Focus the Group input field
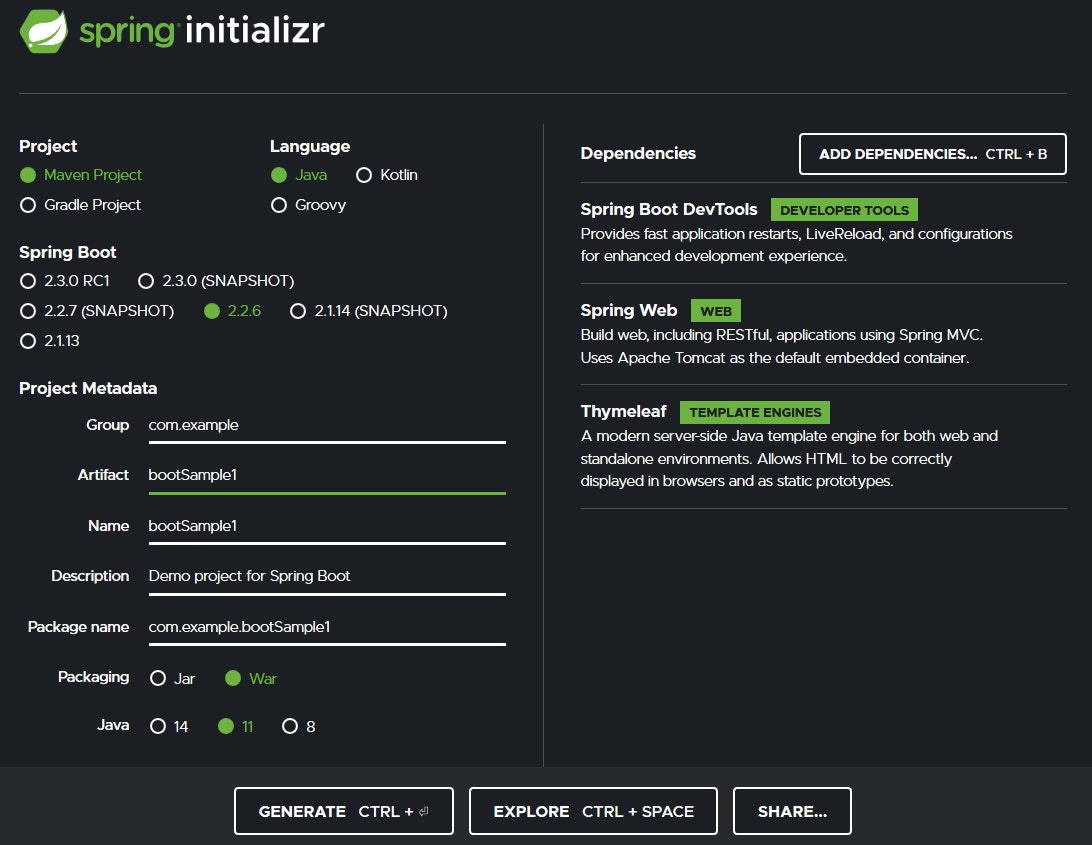The width and height of the screenshot is (1092, 845). point(327,426)
